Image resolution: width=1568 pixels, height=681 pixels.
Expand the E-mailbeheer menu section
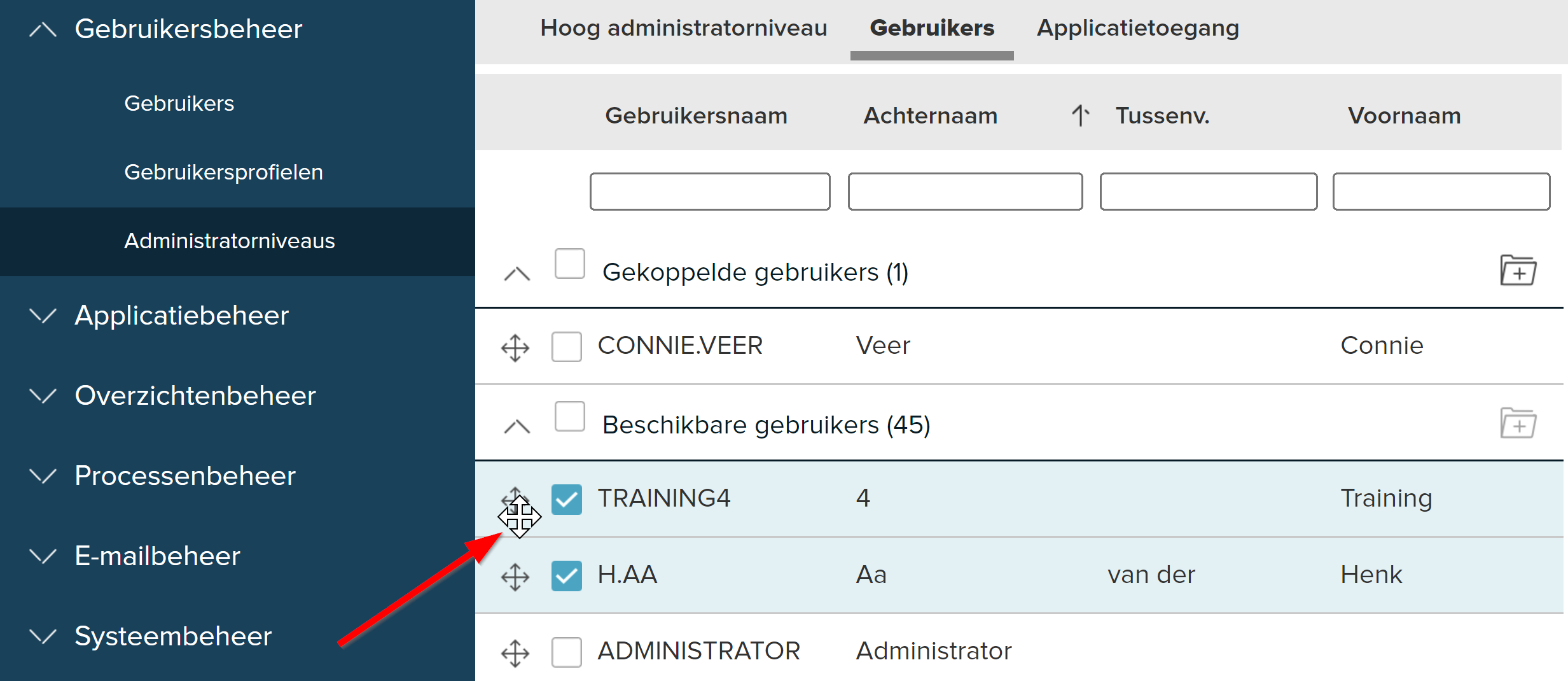click(x=43, y=556)
